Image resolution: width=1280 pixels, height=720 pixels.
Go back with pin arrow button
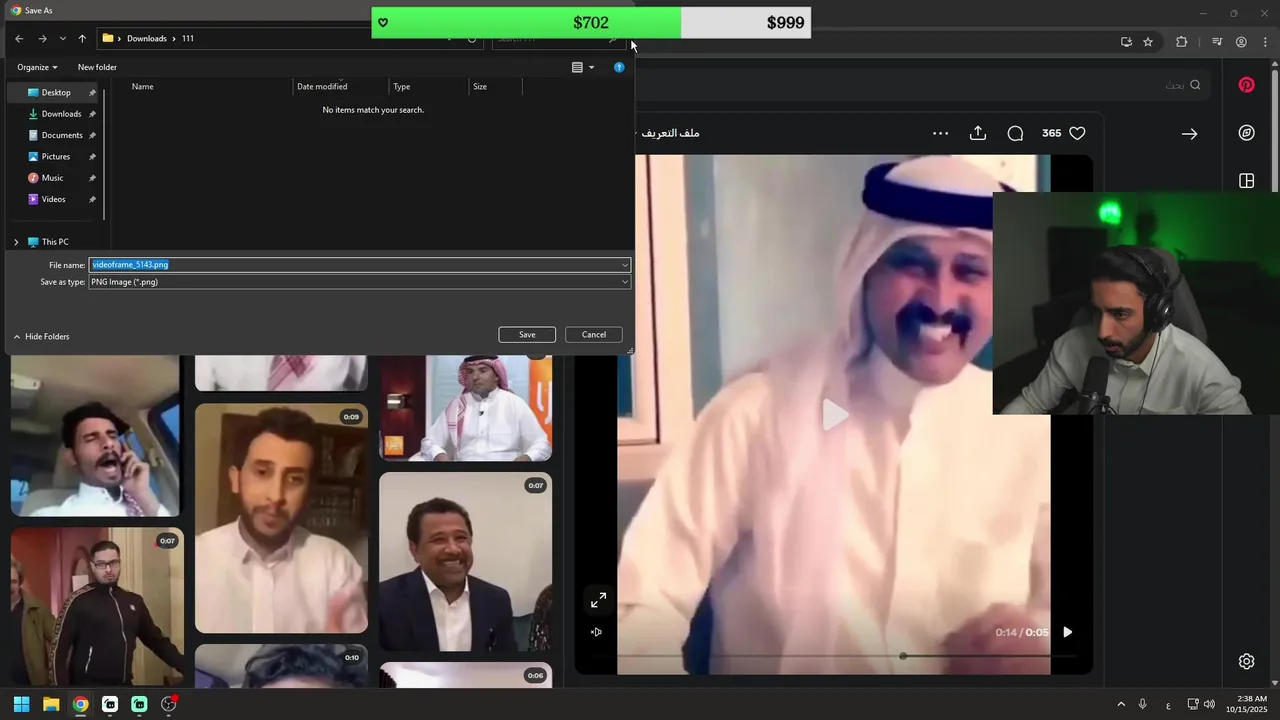(1189, 133)
